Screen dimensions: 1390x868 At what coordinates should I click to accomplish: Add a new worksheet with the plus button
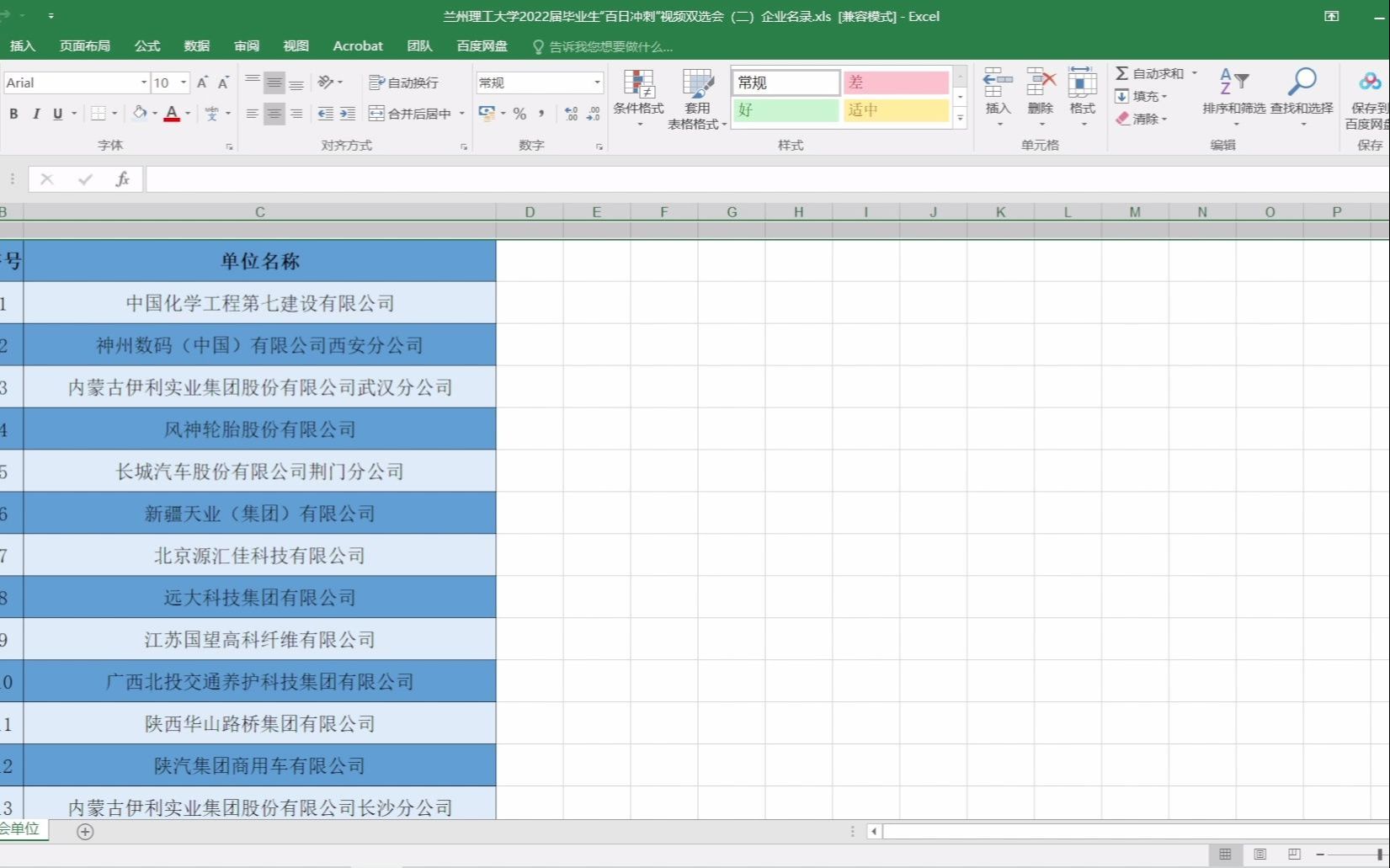pos(84,831)
